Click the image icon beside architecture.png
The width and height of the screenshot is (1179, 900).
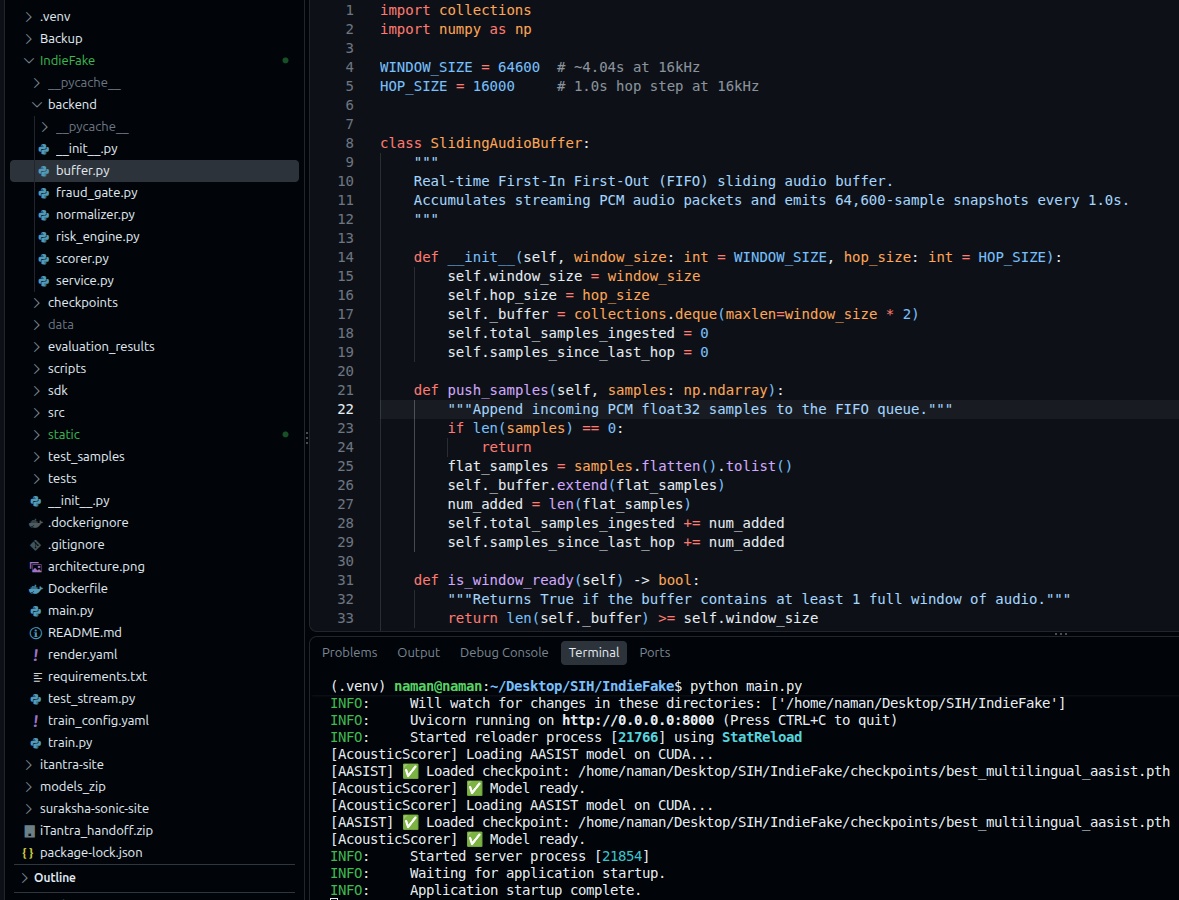(x=35, y=567)
